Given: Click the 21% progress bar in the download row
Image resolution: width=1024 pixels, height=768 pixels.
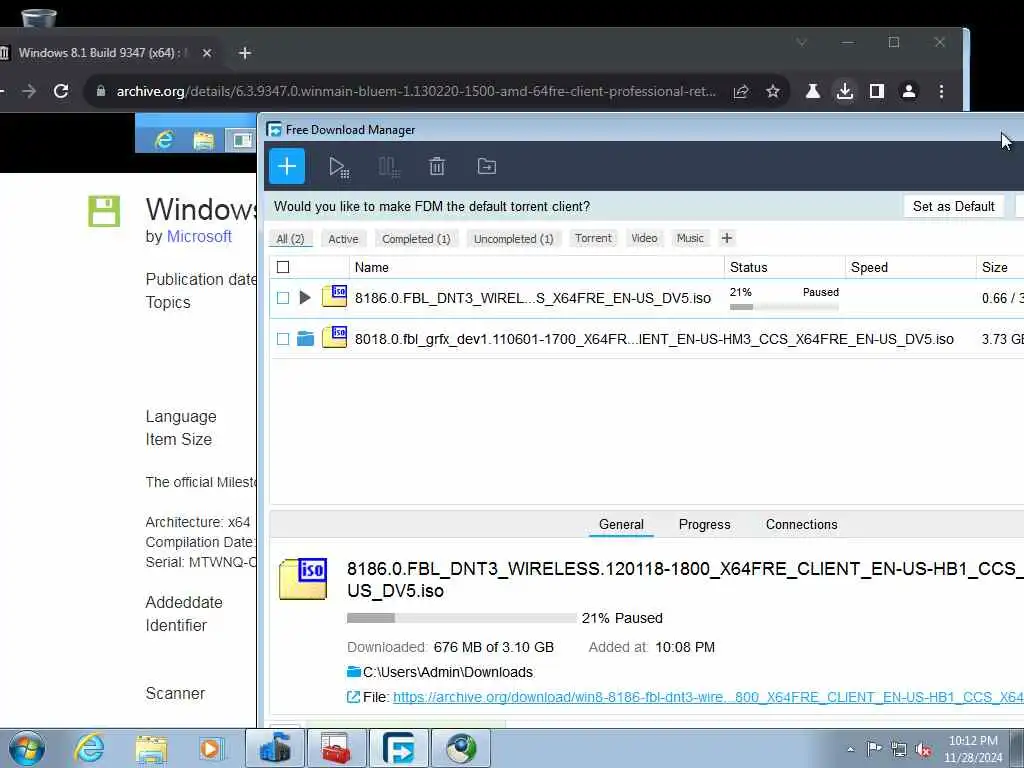Looking at the screenshot, I should click(x=784, y=306).
